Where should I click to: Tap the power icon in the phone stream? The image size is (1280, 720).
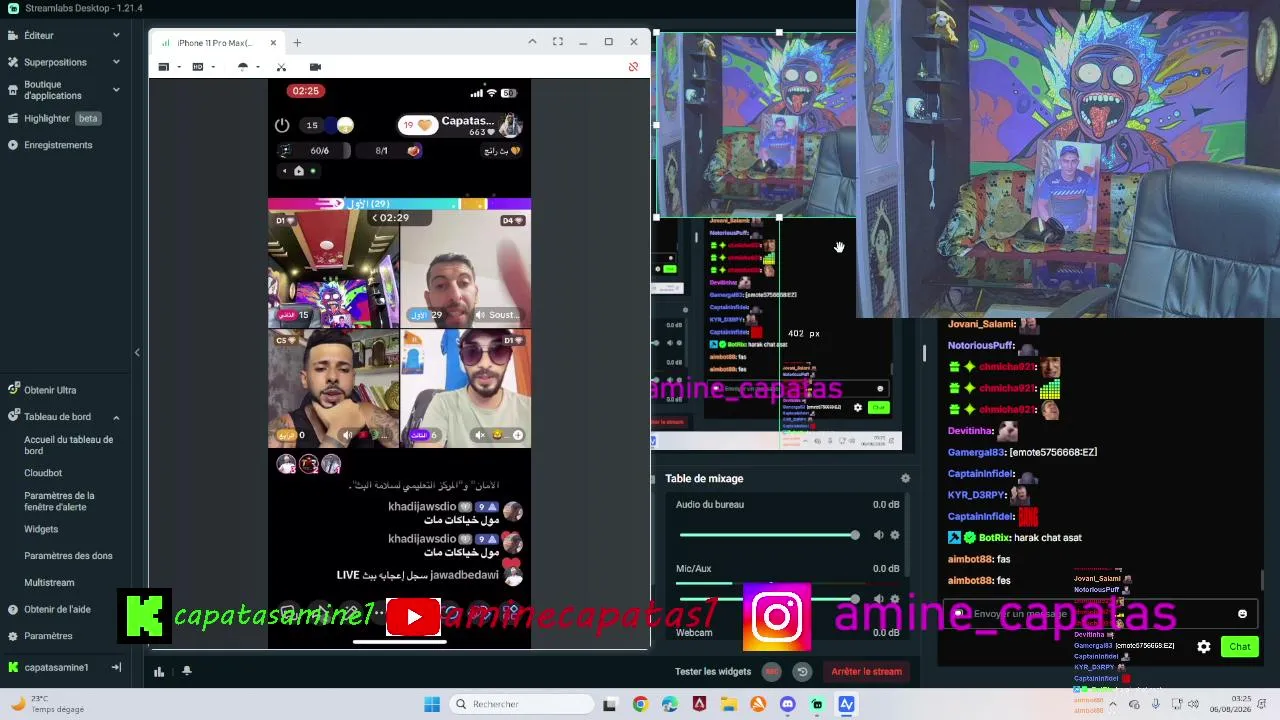point(282,125)
